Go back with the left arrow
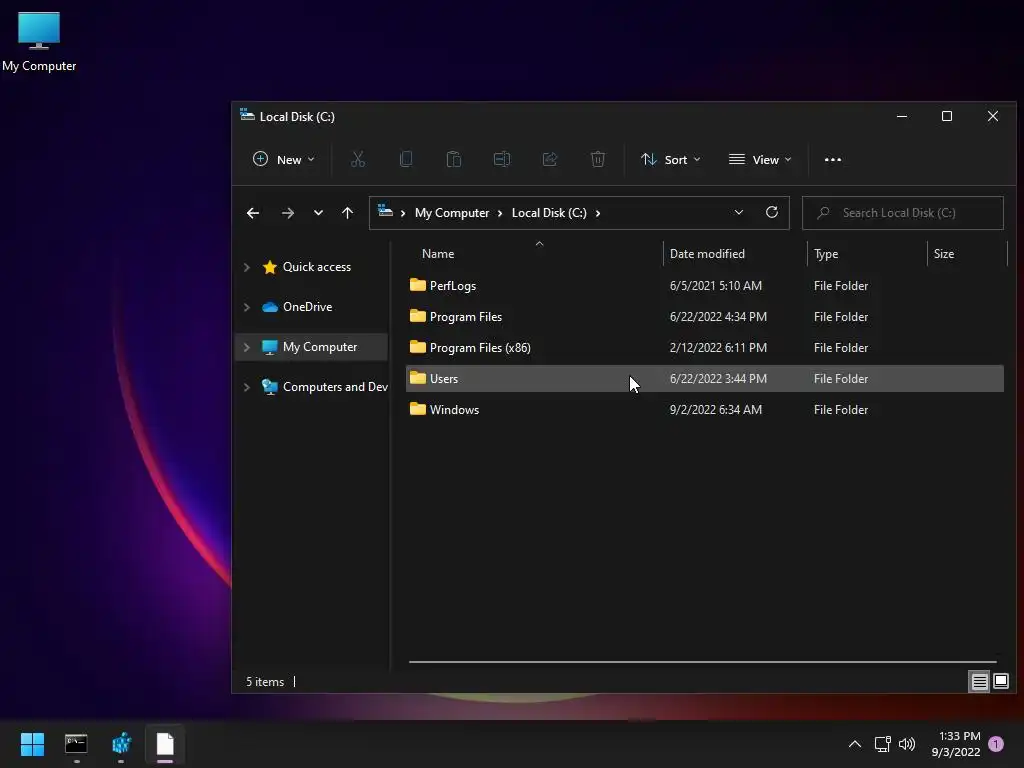This screenshot has width=1024, height=768. [253, 213]
